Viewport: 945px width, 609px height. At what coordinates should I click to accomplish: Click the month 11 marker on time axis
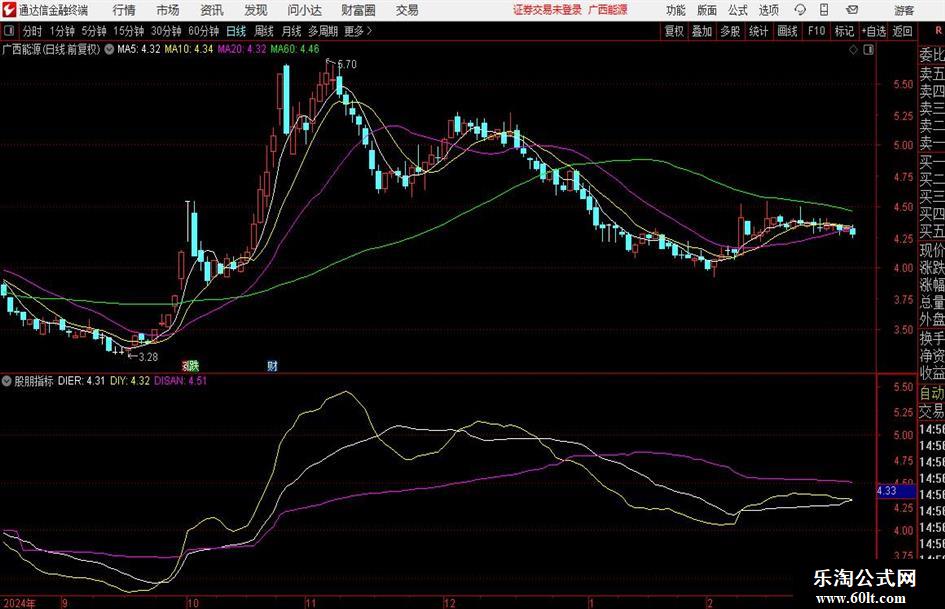tap(310, 603)
